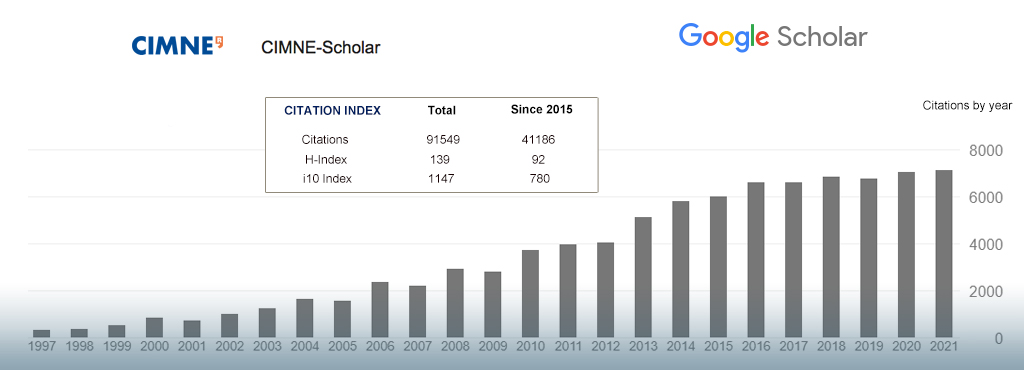Click total citations value 91549
This screenshot has height=370, width=1024.
coord(442,140)
